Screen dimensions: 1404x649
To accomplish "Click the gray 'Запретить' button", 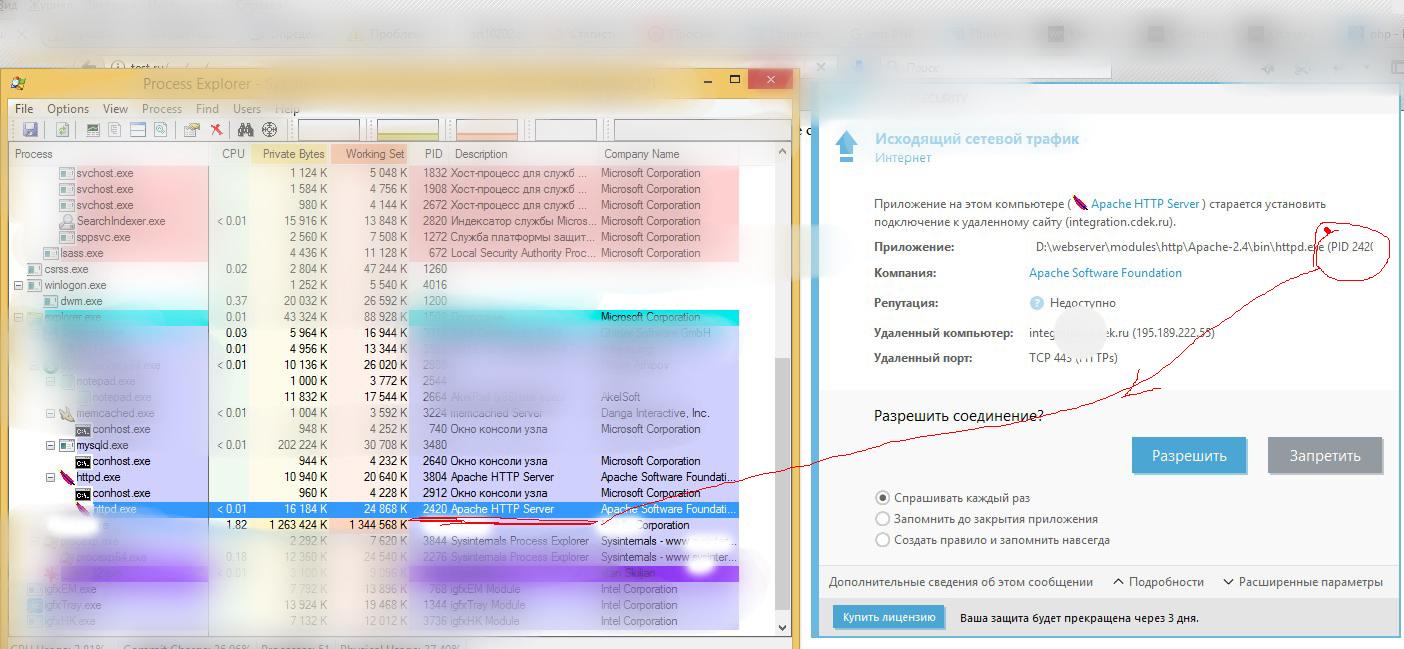I will pos(1324,456).
